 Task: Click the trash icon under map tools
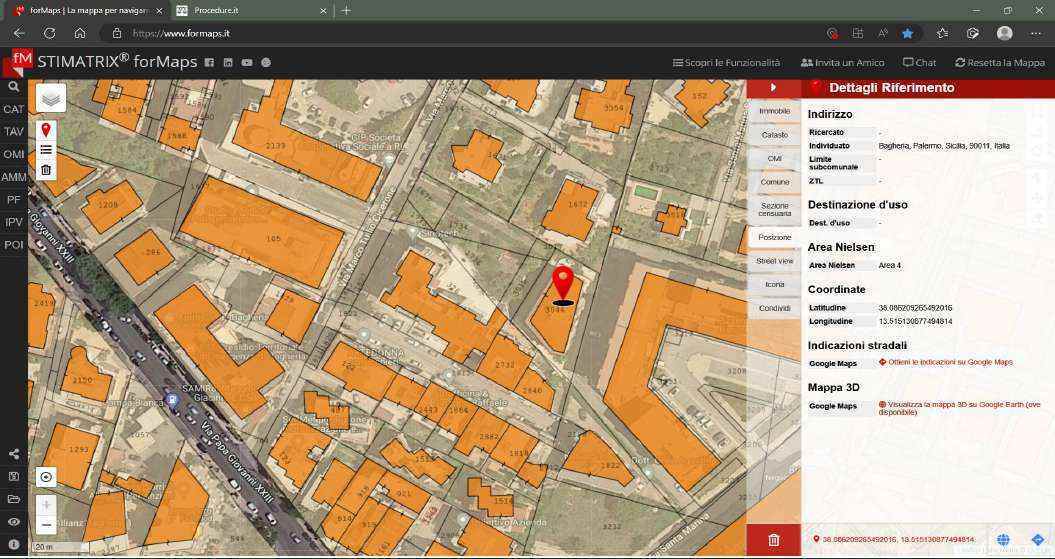pyautogui.click(x=46, y=170)
